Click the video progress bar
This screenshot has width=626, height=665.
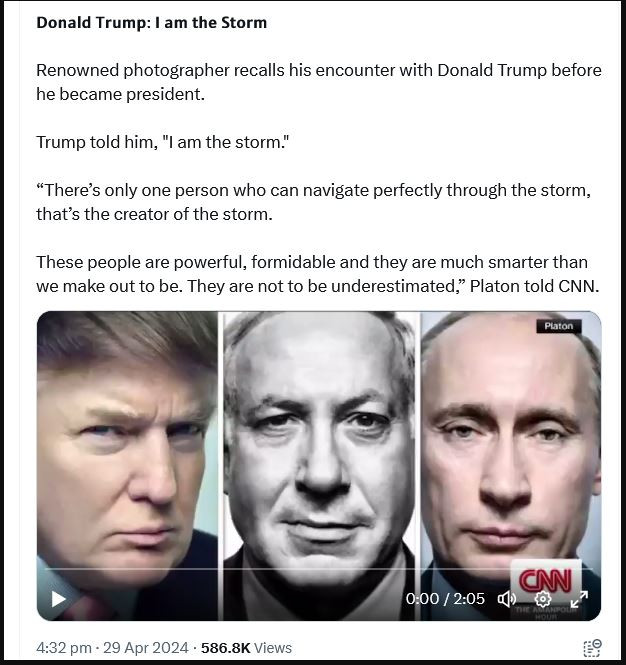coord(319,568)
